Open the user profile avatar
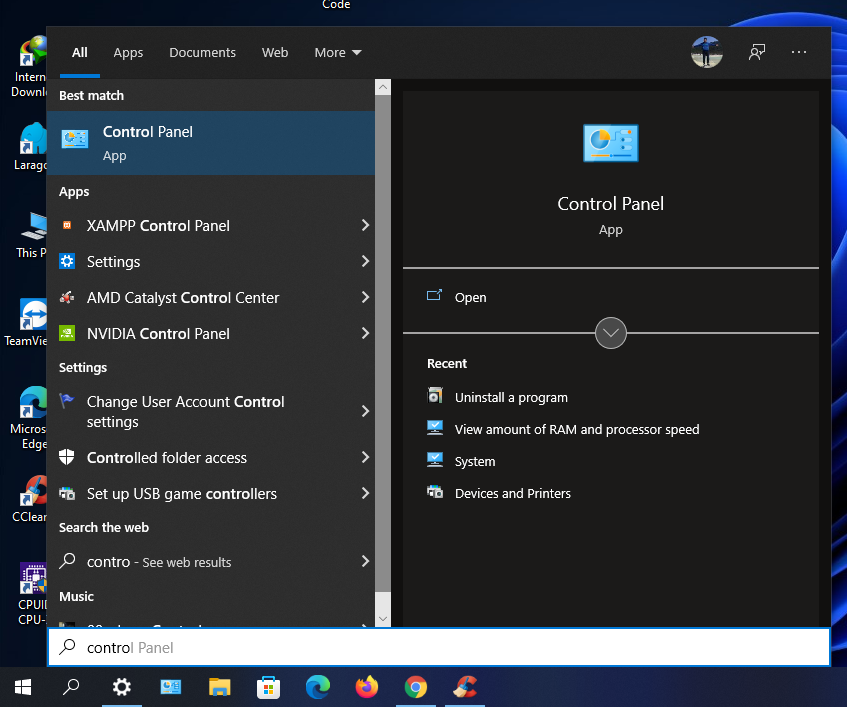The image size is (847, 707). [x=706, y=53]
